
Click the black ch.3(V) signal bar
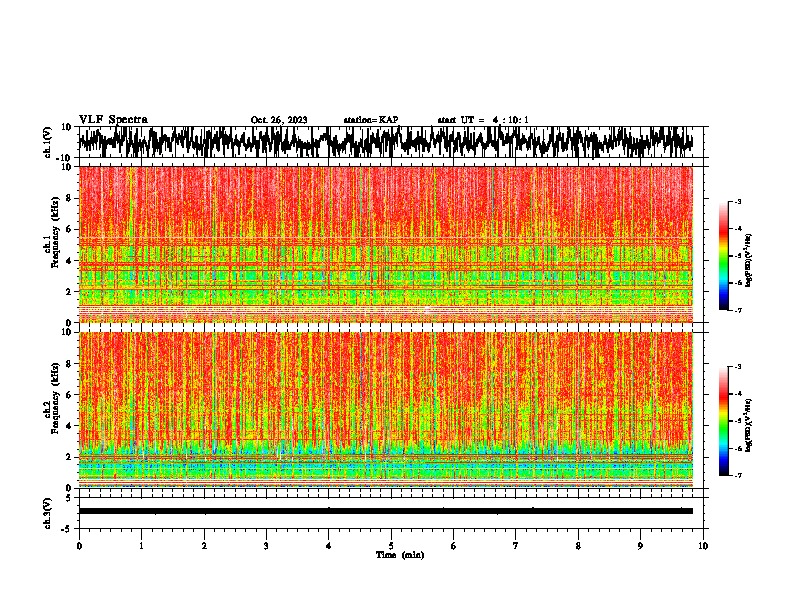coord(386,511)
